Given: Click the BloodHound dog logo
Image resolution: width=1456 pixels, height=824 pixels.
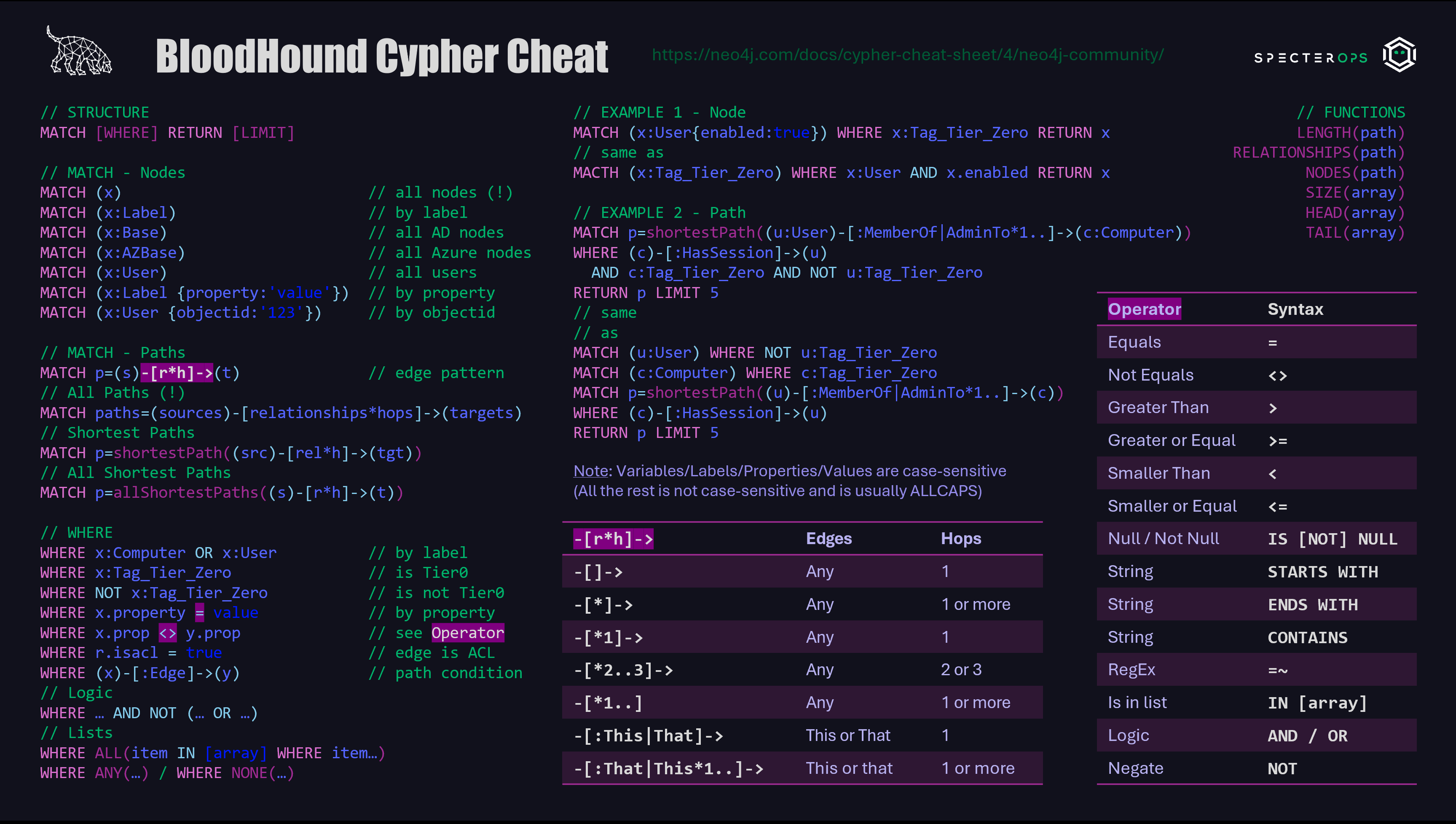Looking at the screenshot, I should [x=79, y=53].
